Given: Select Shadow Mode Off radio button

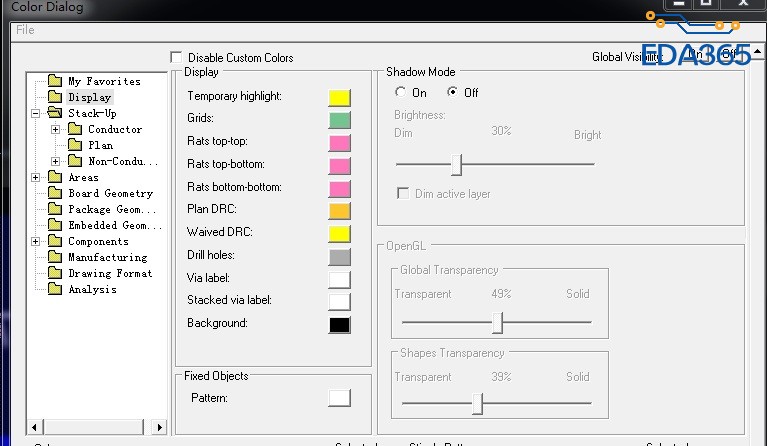Looking at the screenshot, I should [453, 92].
